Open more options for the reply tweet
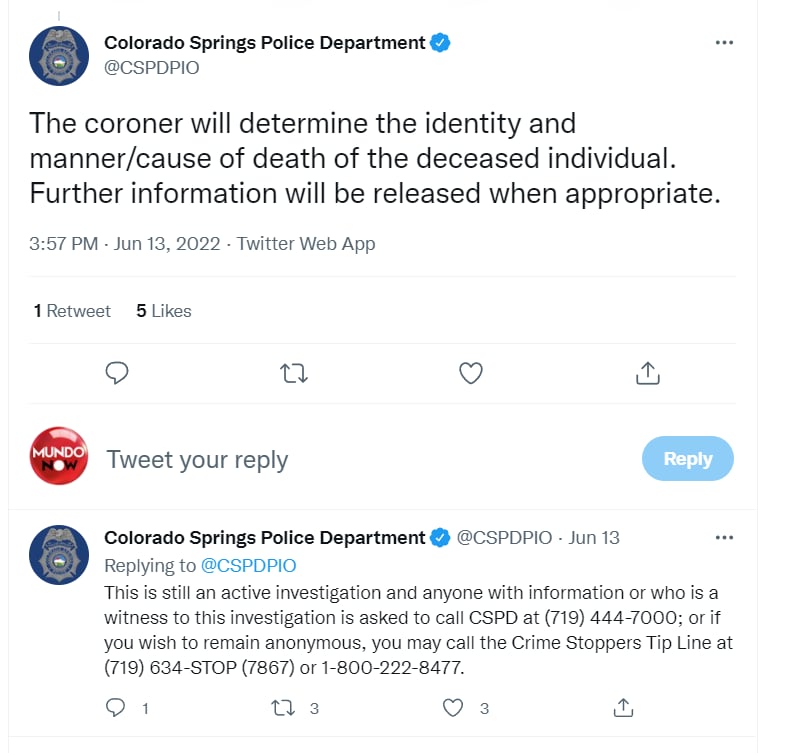This screenshot has width=793, height=753. pyautogui.click(x=724, y=538)
